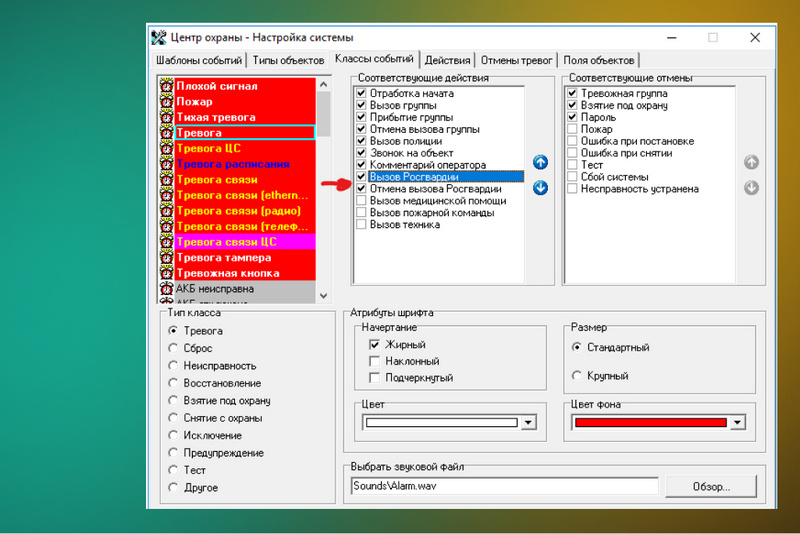800x534 pixels.
Task: Click the blue move-up arrow for actions
Action: (x=540, y=162)
